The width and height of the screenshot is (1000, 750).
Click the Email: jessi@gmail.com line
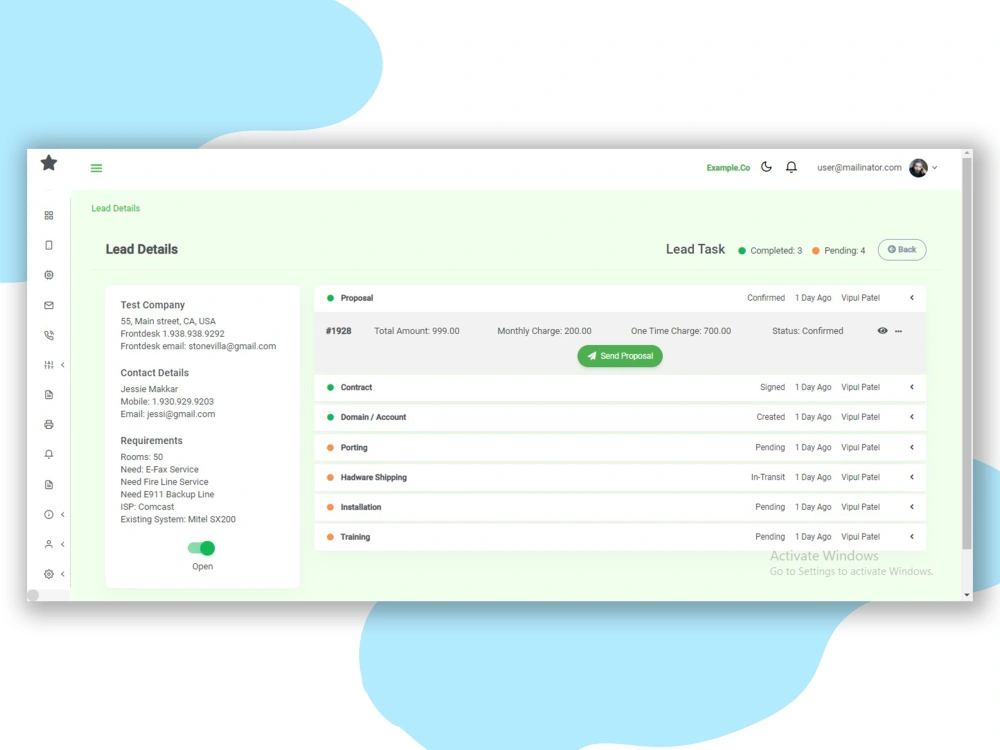click(168, 414)
